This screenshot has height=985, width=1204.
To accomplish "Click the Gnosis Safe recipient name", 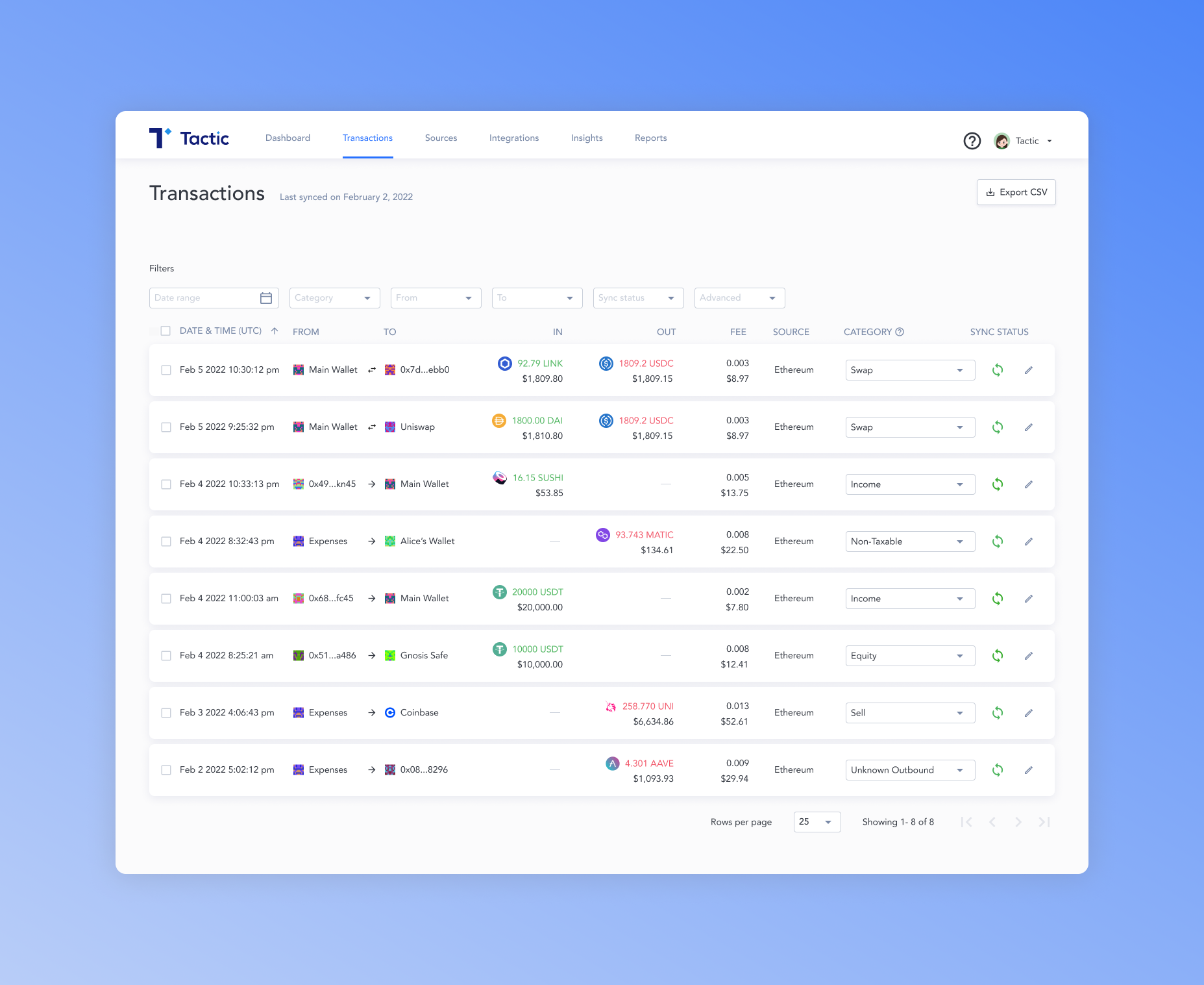I will click(x=424, y=656).
